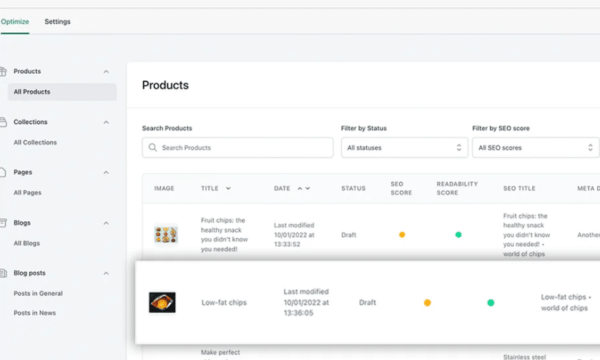The height and width of the screenshot is (360, 600).
Task: Click the Search Products input field
Action: pos(238,147)
